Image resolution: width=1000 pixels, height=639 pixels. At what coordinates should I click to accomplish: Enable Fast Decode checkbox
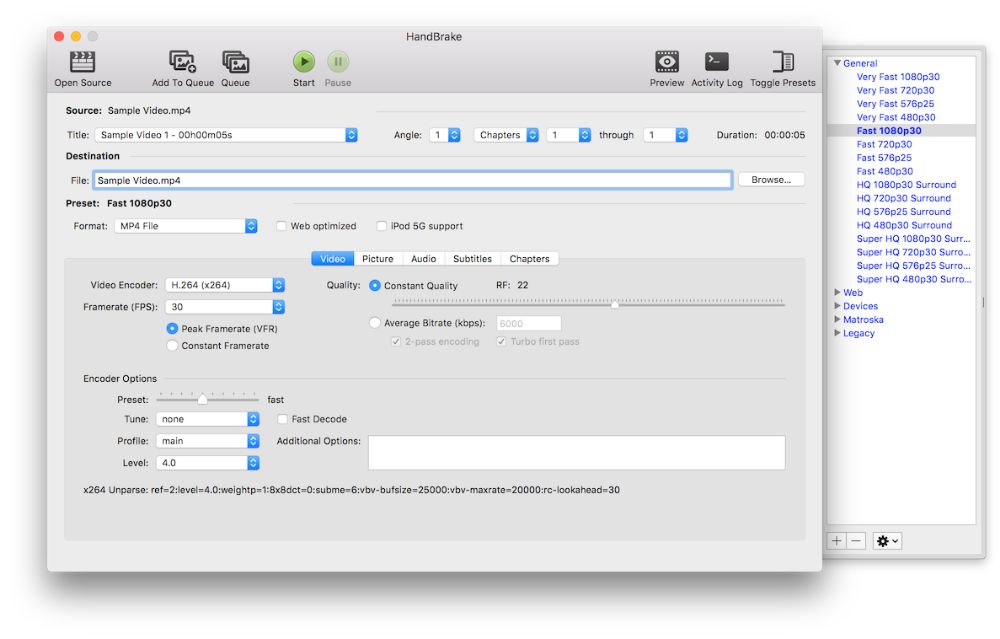tap(283, 419)
